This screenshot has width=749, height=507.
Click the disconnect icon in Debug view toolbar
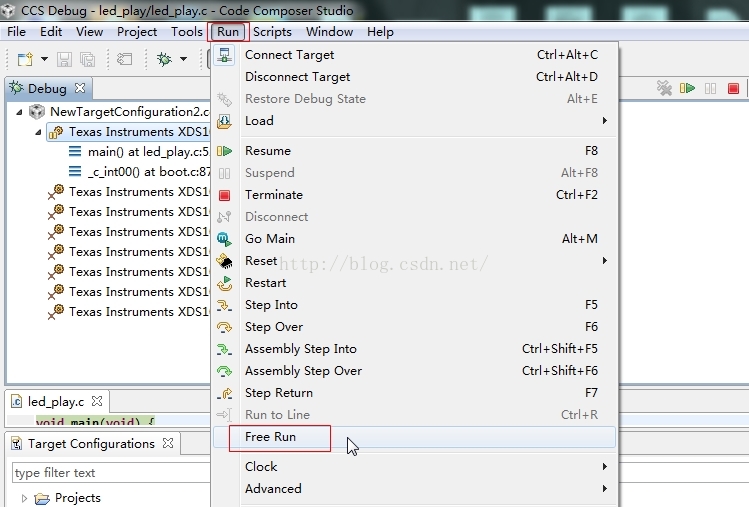[664, 88]
